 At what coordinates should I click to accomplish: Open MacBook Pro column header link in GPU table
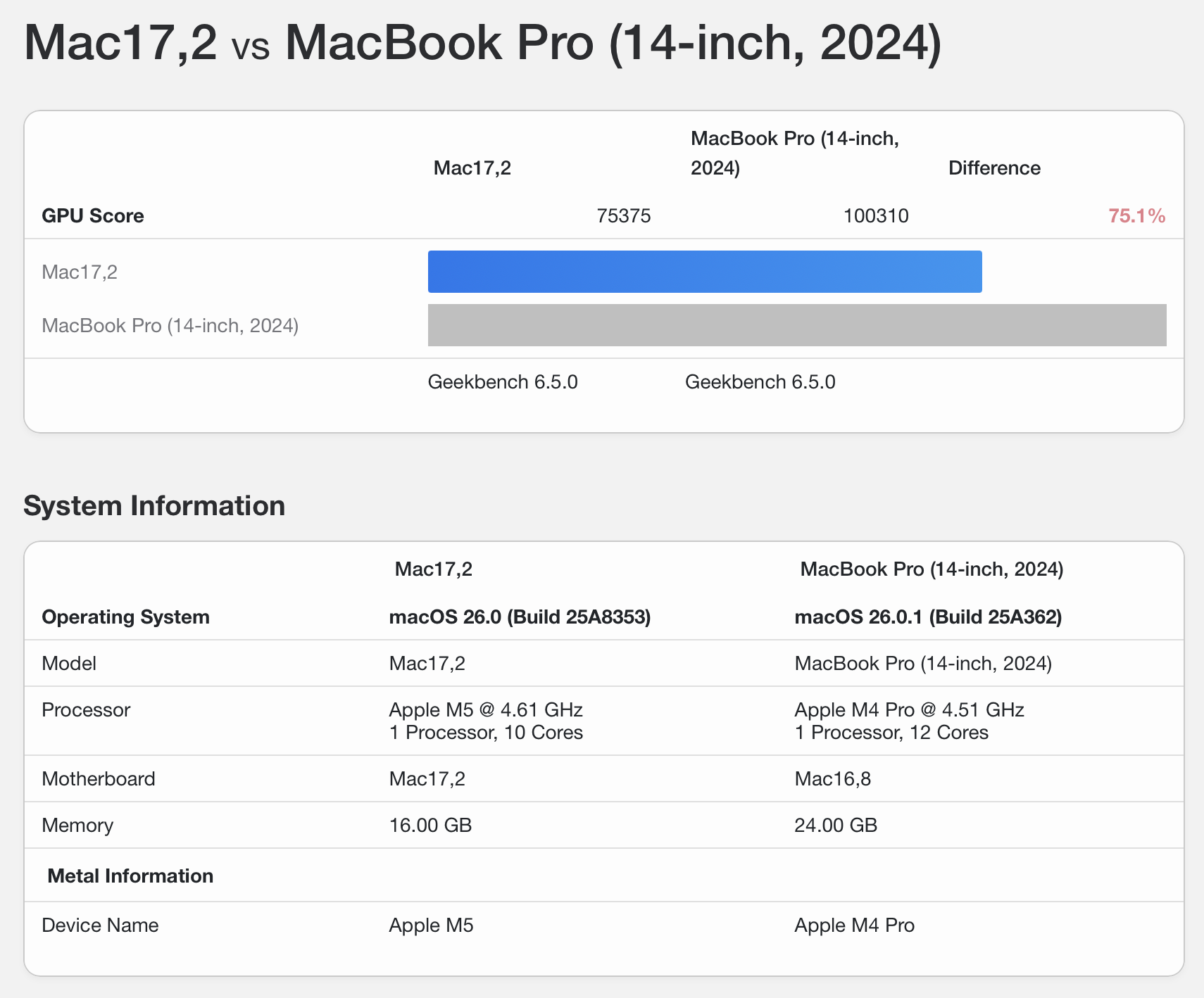[794, 153]
